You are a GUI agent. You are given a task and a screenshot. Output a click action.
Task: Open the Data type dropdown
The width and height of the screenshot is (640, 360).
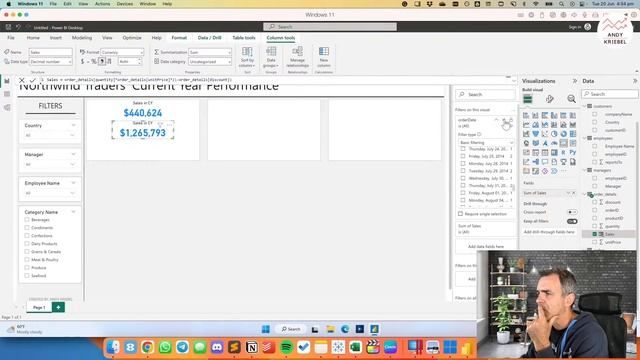[51, 62]
